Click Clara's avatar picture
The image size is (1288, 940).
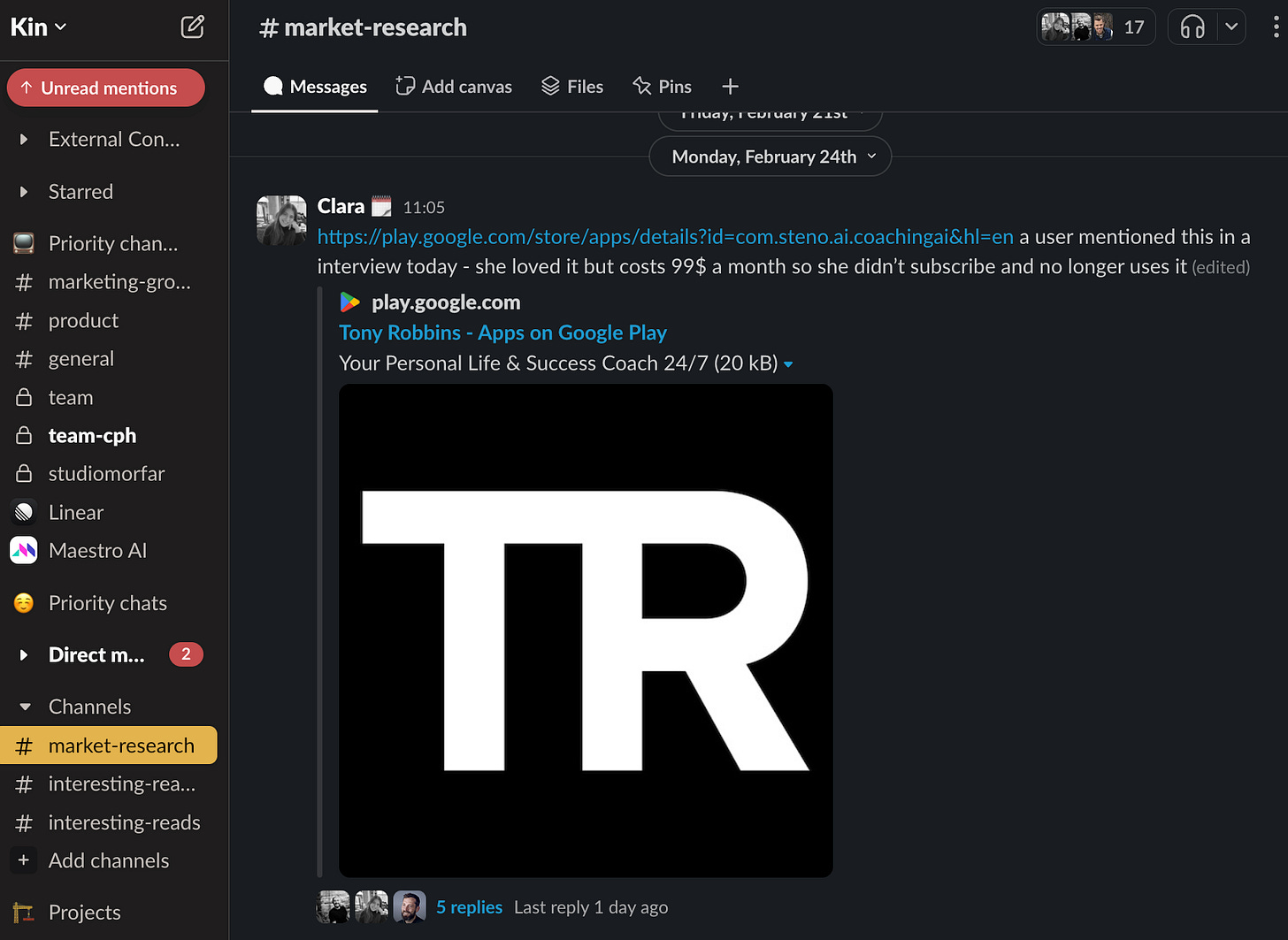pyautogui.click(x=281, y=220)
